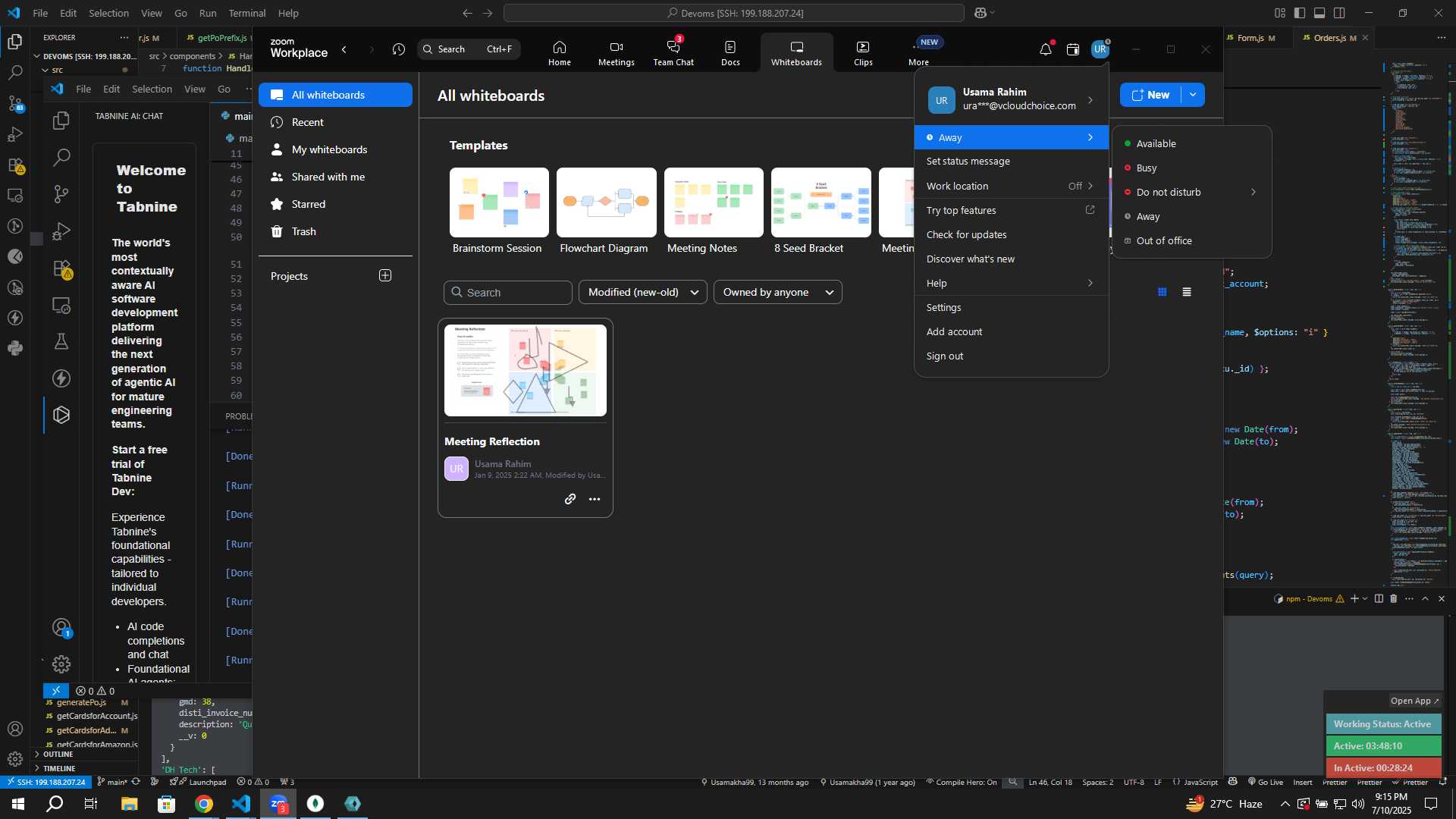Open more options for Meeting Reflection

tap(595, 499)
